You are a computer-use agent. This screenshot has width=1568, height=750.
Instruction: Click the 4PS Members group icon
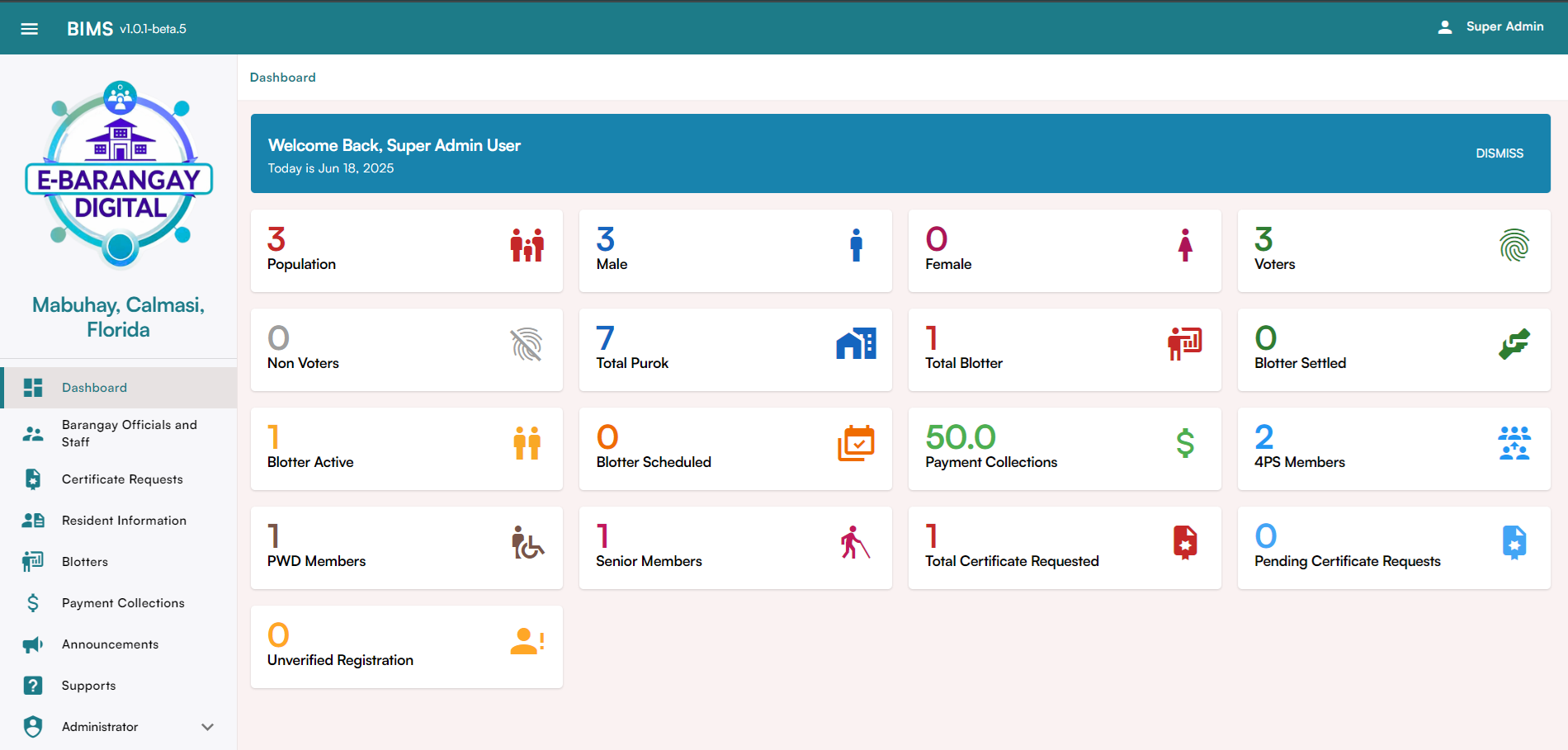[x=1514, y=443]
